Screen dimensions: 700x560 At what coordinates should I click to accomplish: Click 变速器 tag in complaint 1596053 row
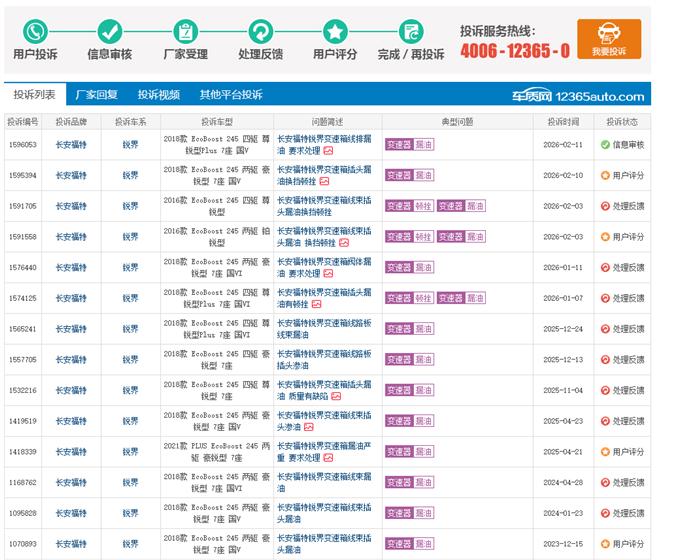[x=398, y=145]
